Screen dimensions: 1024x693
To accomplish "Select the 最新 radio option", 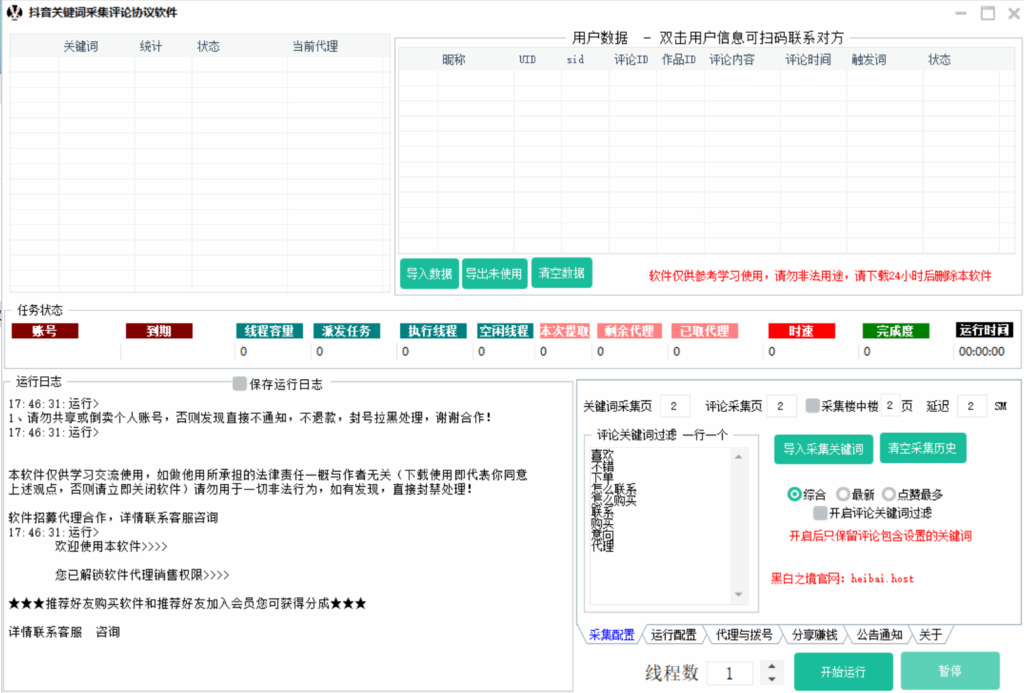I will pyautogui.click(x=843, y=494).
